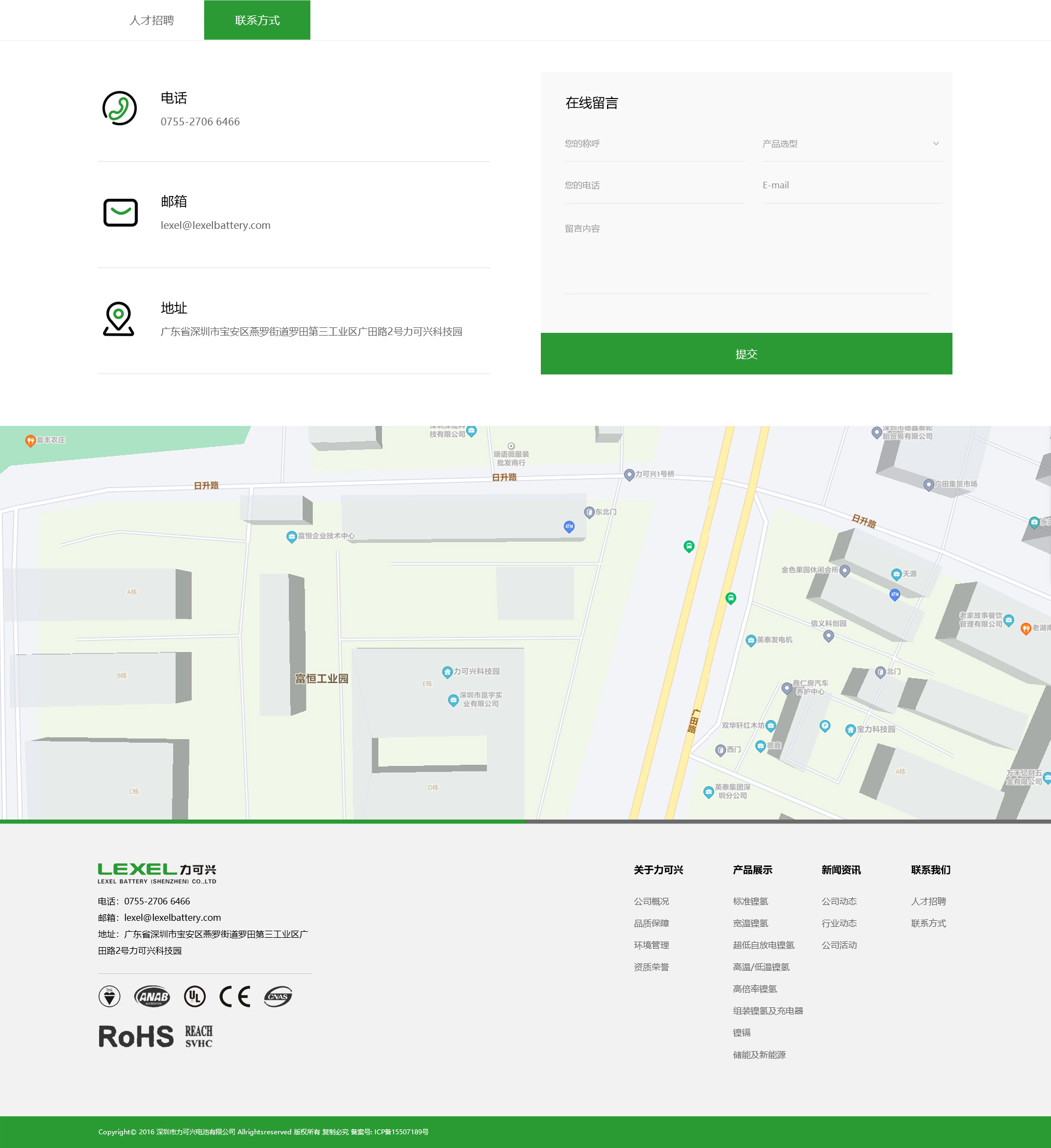Focus the 您的称呼 input field

(654, 144)
